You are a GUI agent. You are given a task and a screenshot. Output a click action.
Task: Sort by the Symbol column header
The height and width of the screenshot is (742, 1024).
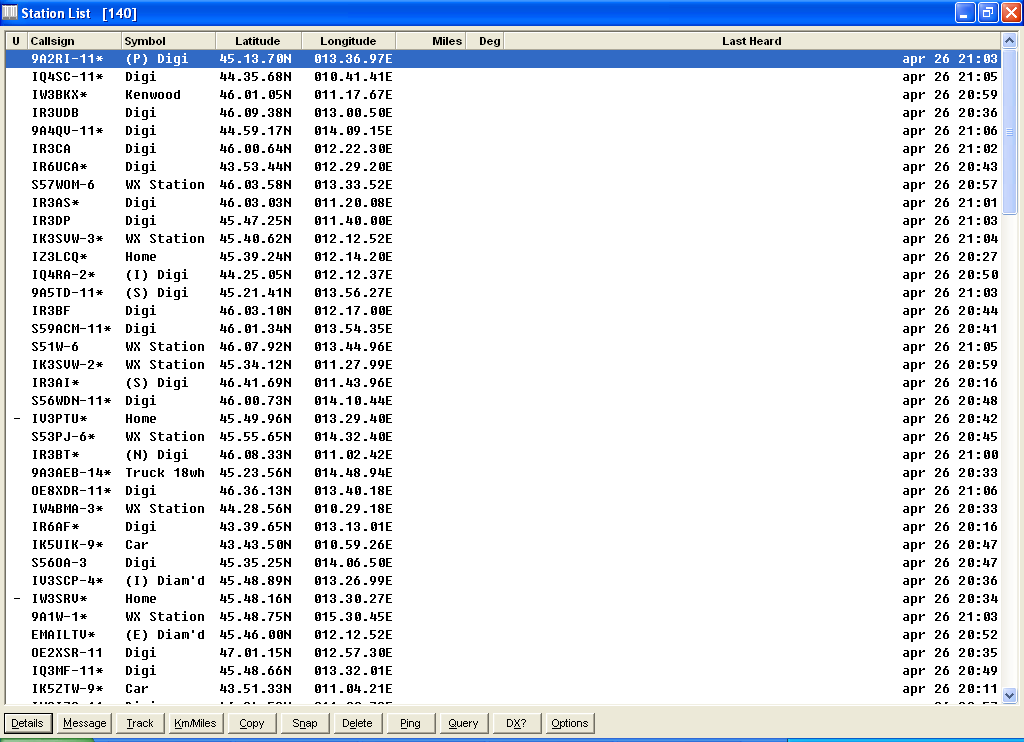click(x=168, y=41)
